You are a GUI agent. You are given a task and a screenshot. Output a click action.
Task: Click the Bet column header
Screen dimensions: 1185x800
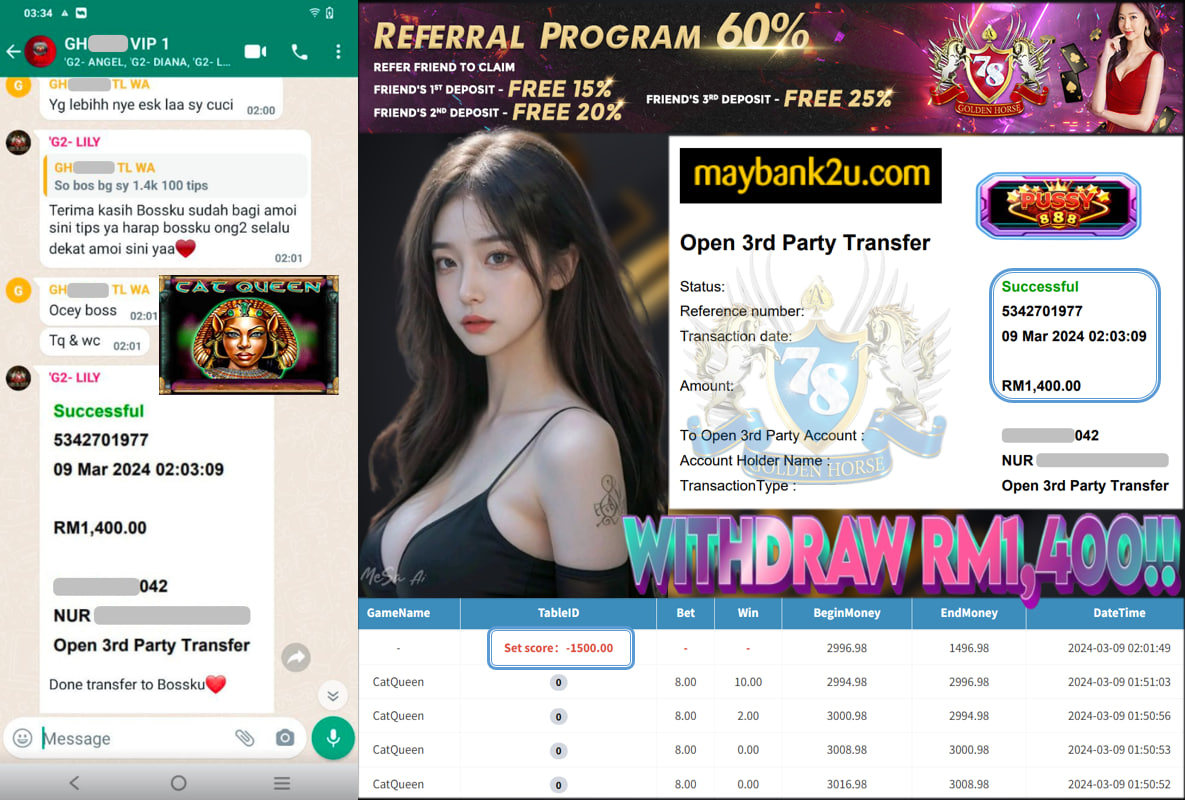click(685, 613)
